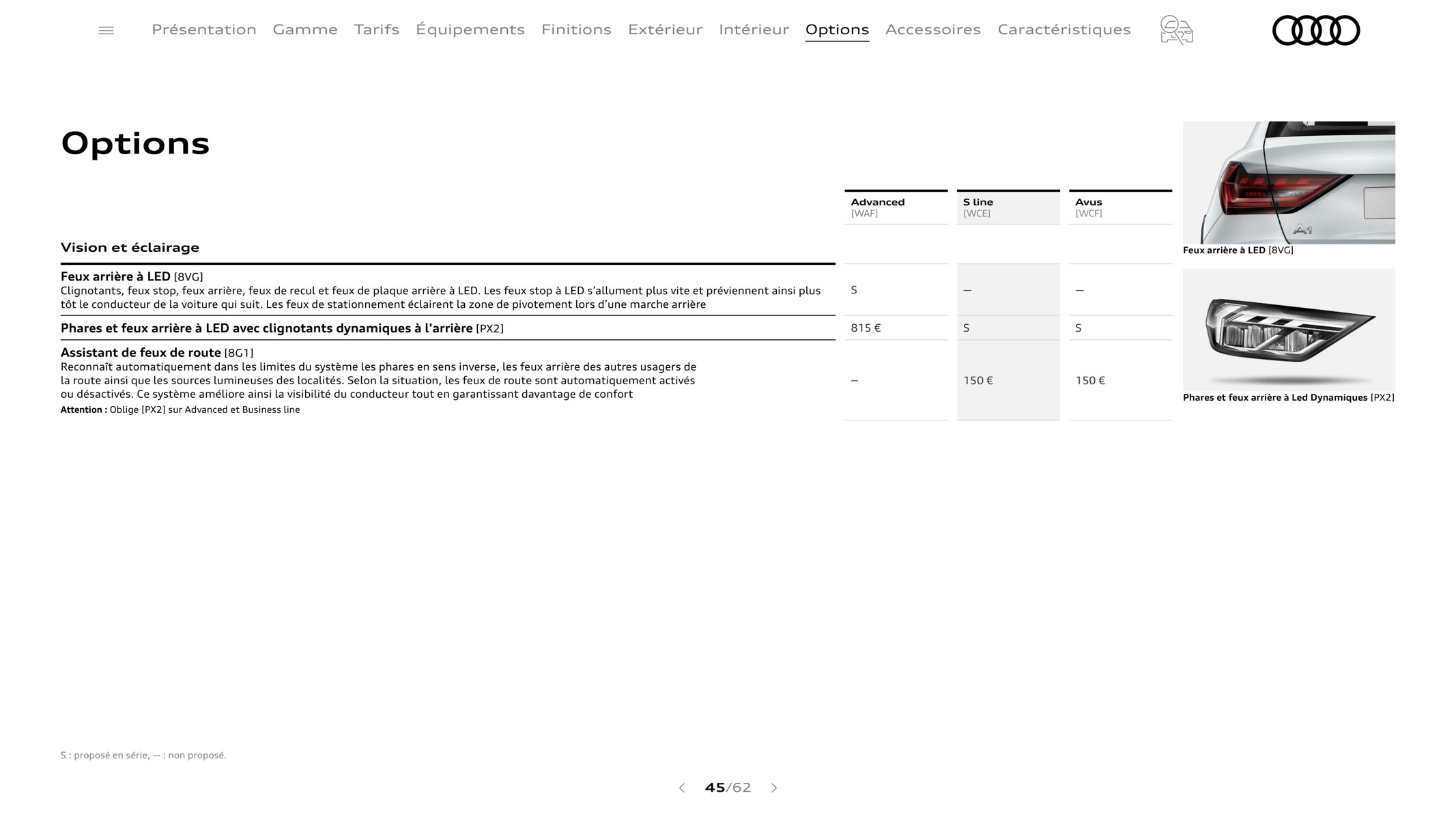Open the Présentation tab
The width and height of the screenshot is (1456, 819).
click(204, 29)
